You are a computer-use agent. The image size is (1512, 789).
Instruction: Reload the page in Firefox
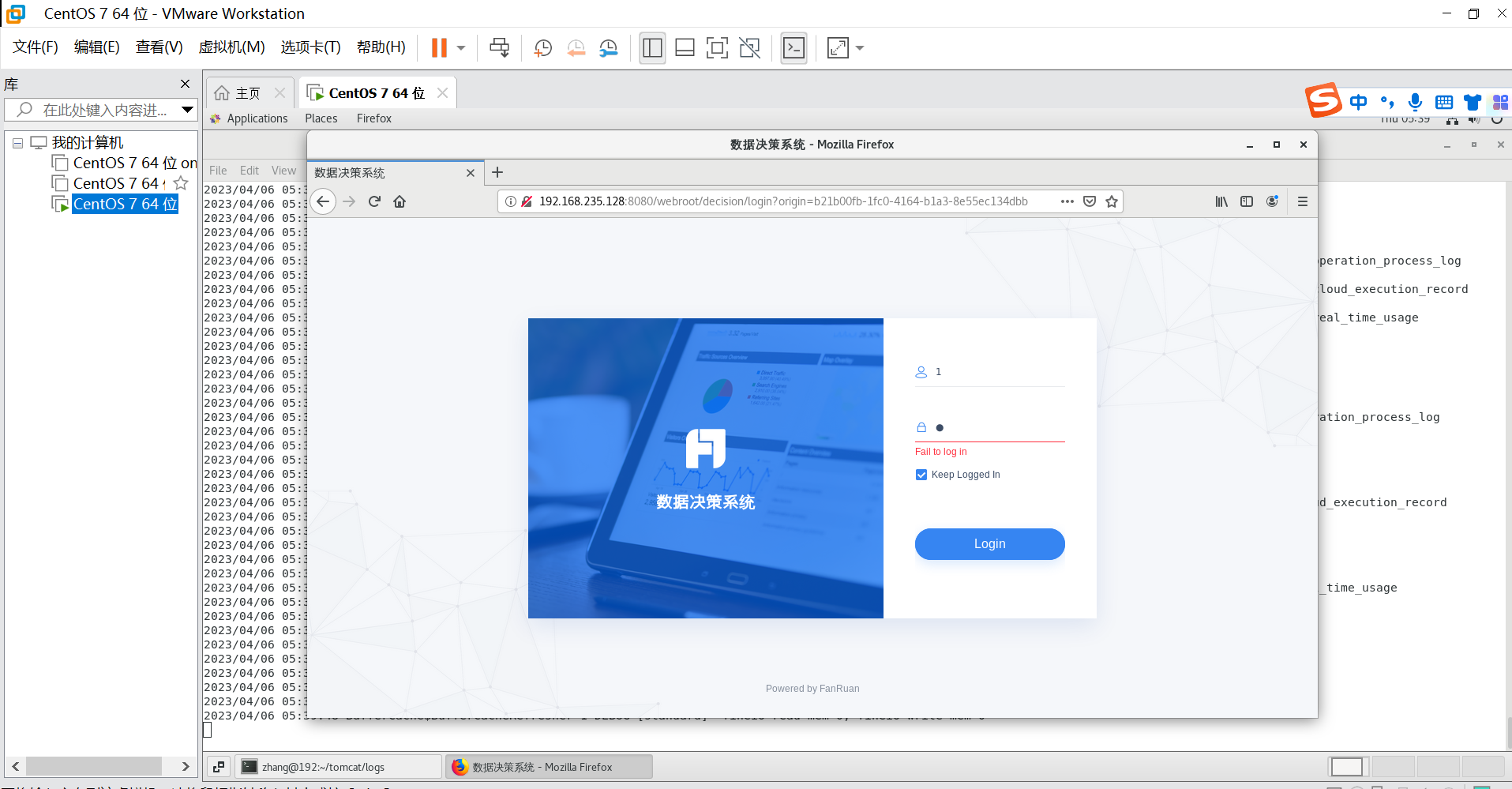click(374, 201)
